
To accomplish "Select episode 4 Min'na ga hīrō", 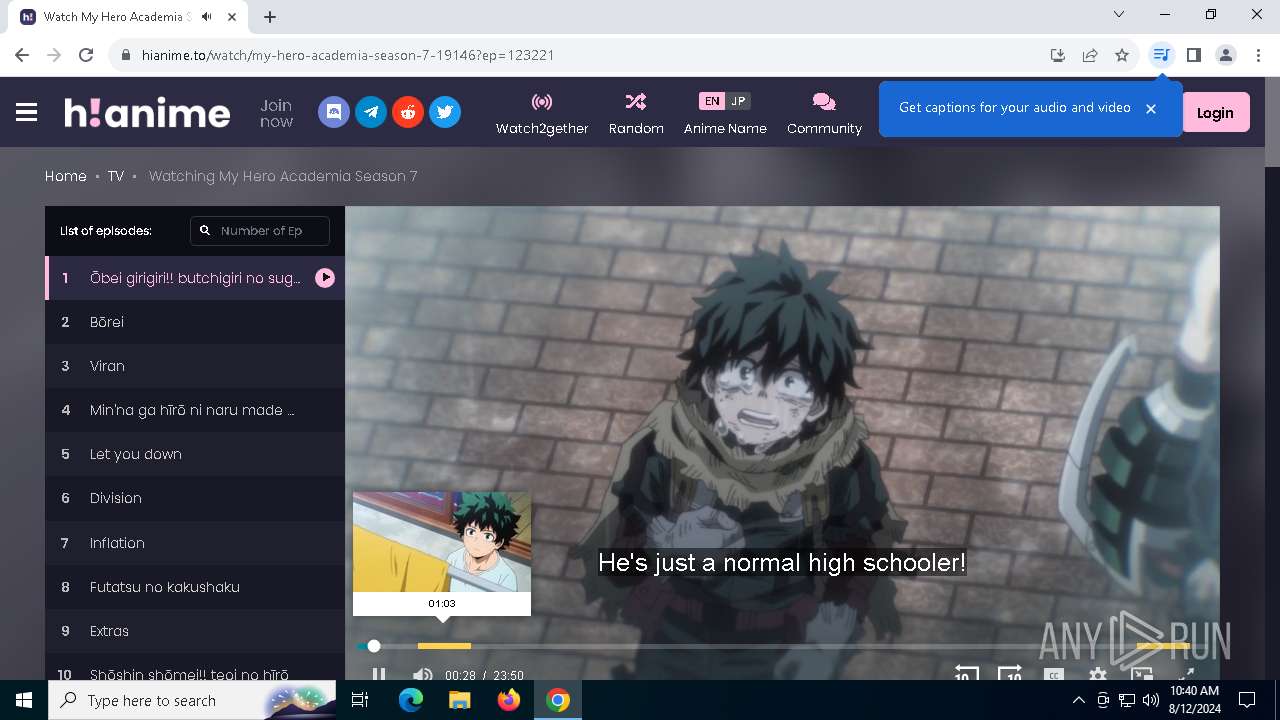I will pos(195,410).
